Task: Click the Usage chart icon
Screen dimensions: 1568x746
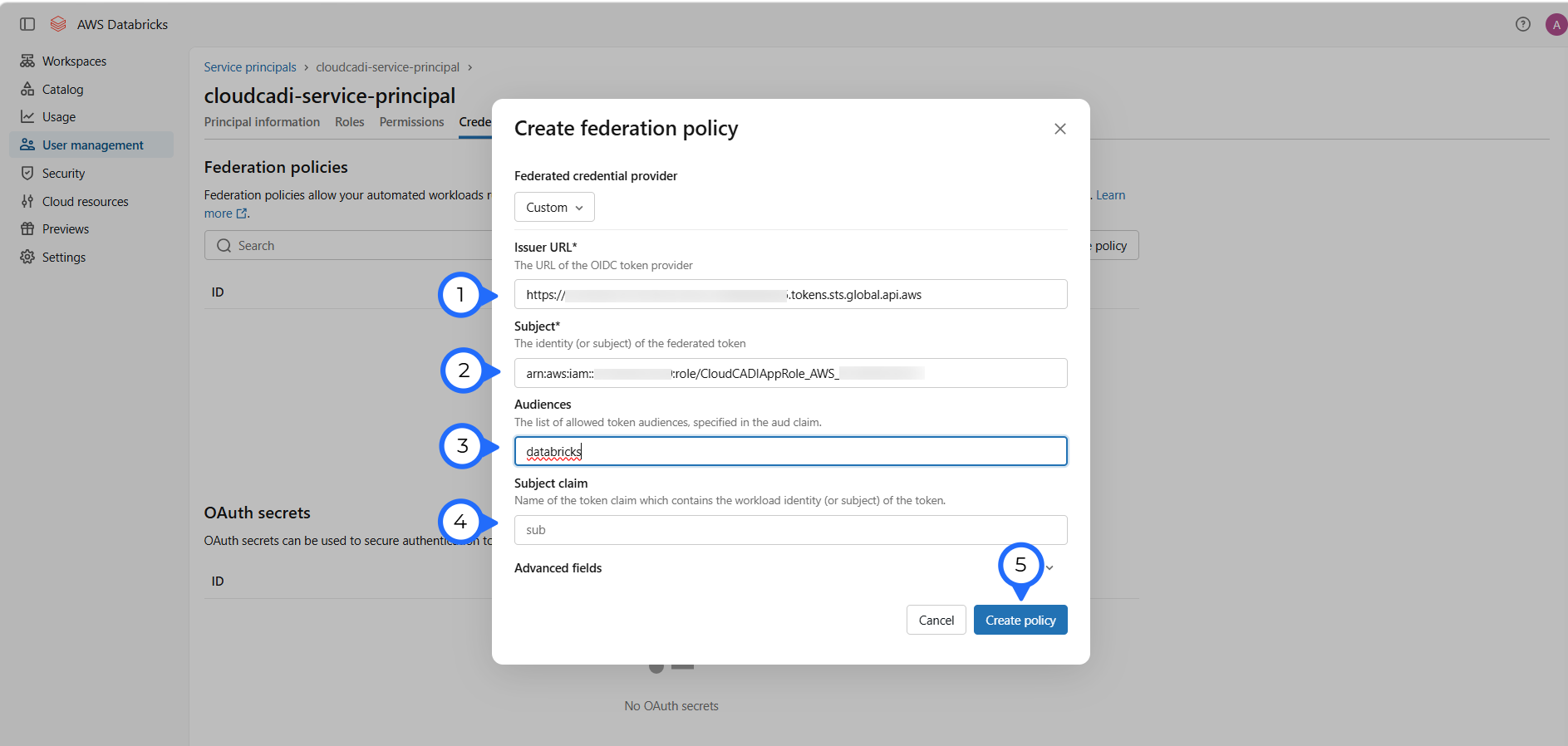Action: [27, 117]
